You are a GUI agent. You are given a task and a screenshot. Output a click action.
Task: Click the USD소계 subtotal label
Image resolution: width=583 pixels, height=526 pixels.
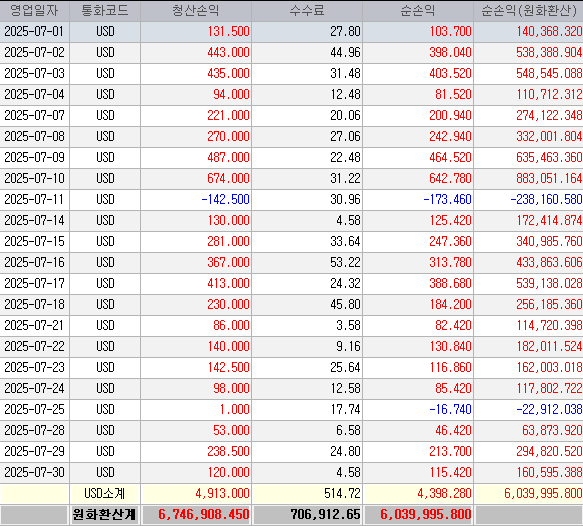105,494
